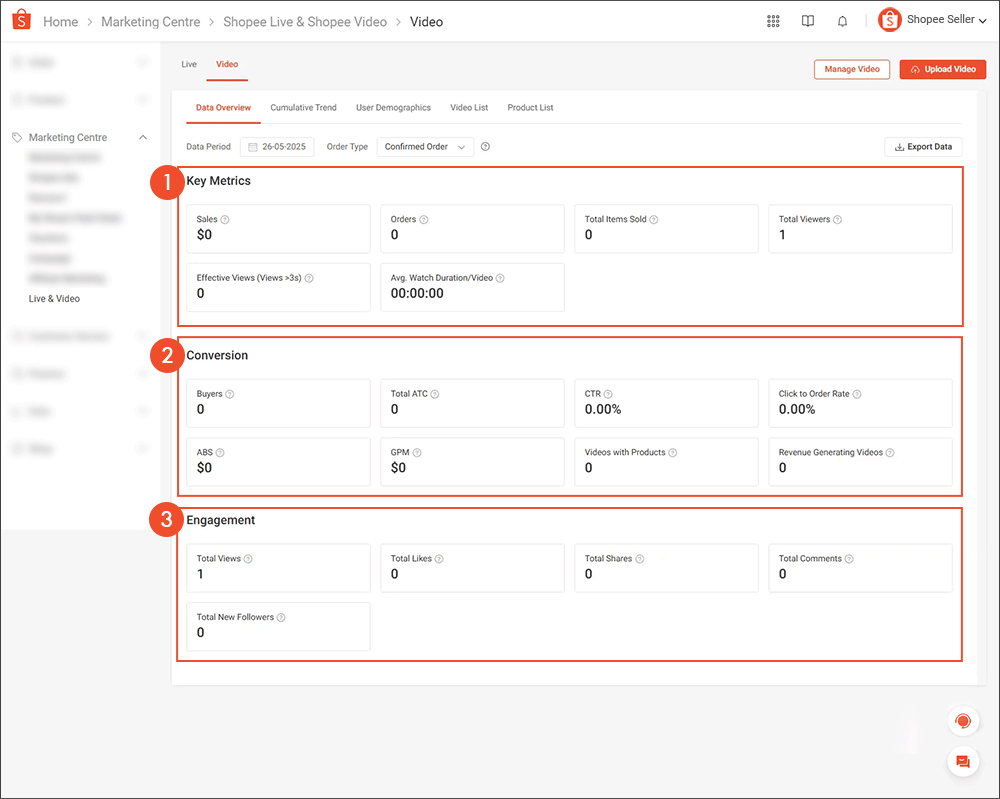This screenshot has height=799, width=1000.
Task: Click the info icon beside Sales
Action: tap(225, 219)
